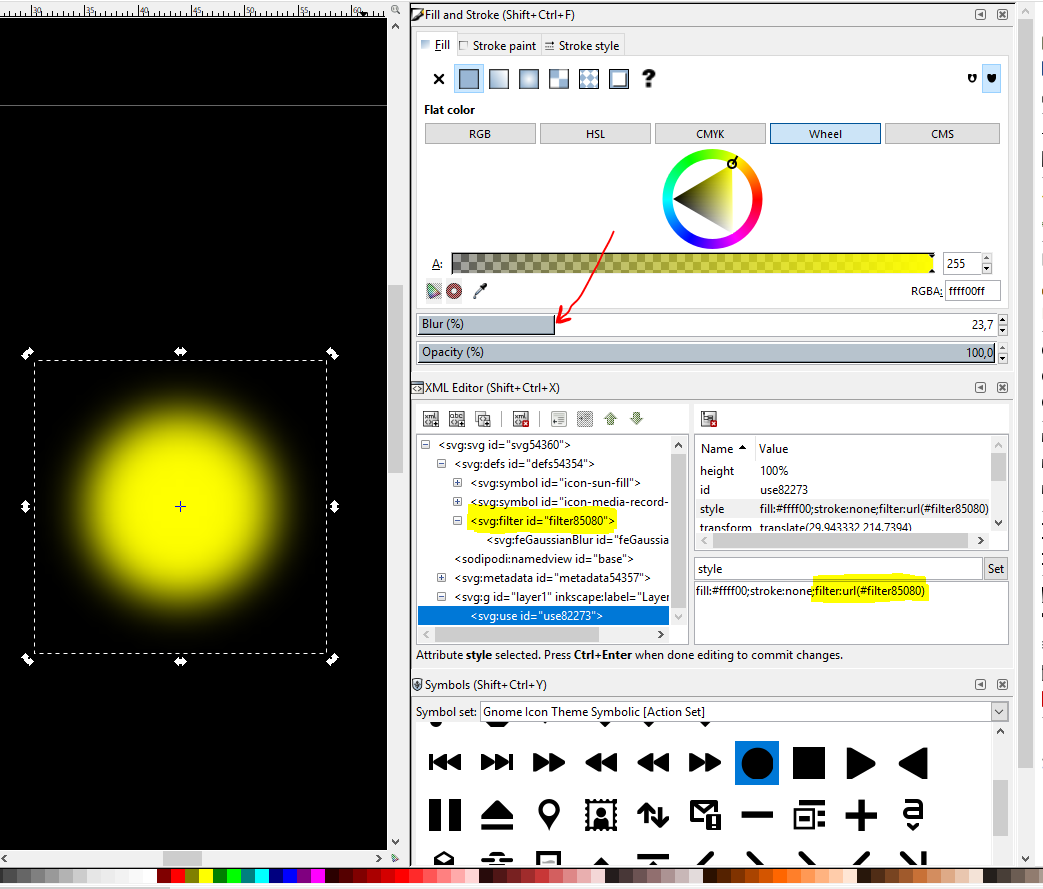Collapse the svg:filter filter85080 node
This screenshot has height=889, width=1043.
pyautogui.click(x=458, y=521)
